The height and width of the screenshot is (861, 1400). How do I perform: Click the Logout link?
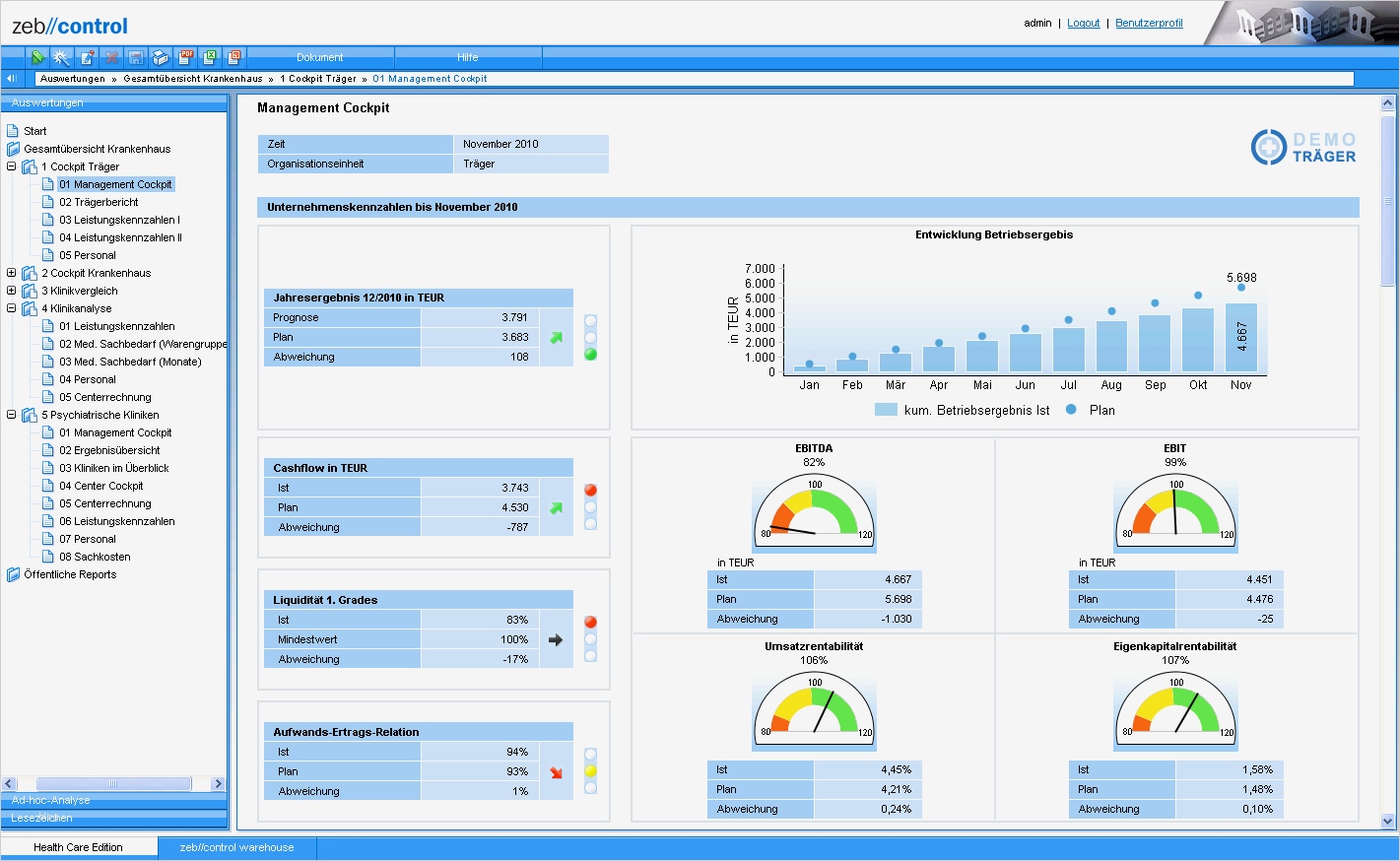tap(1083, 23)
